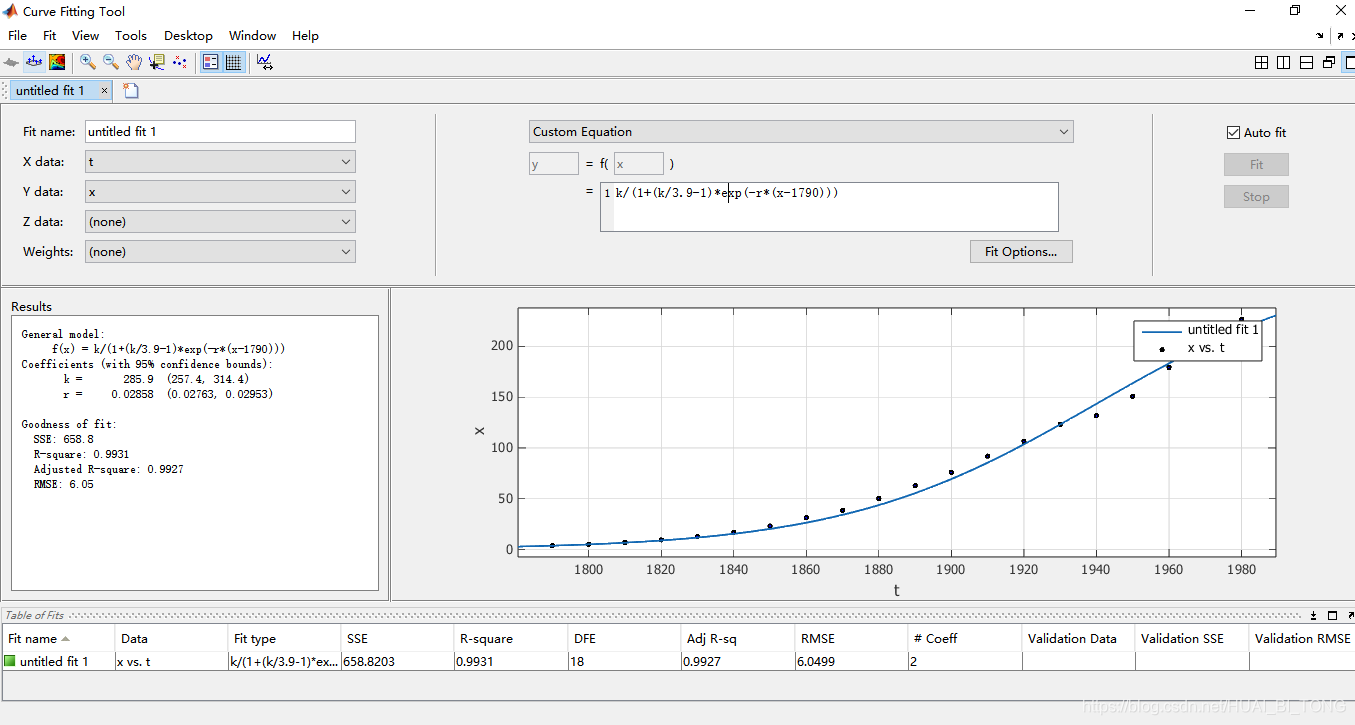Click the DFE column header
The image size is (1355, 725).
pyautogui.click(x=625, y=638)
